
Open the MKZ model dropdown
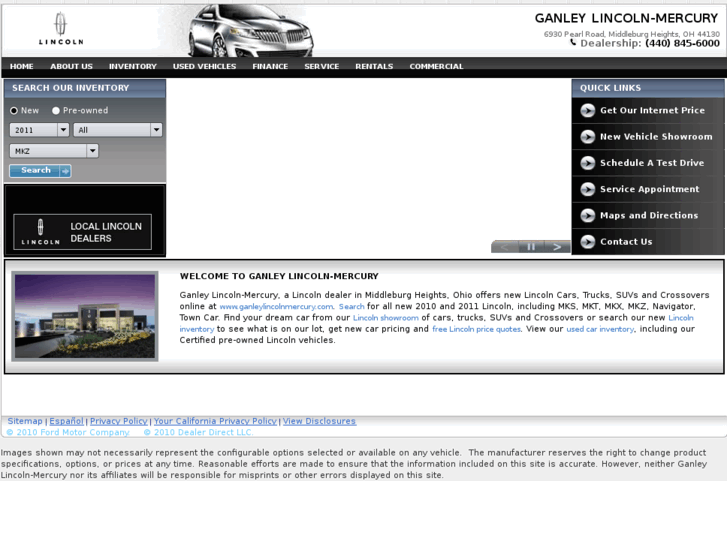[x=54, y=151]
